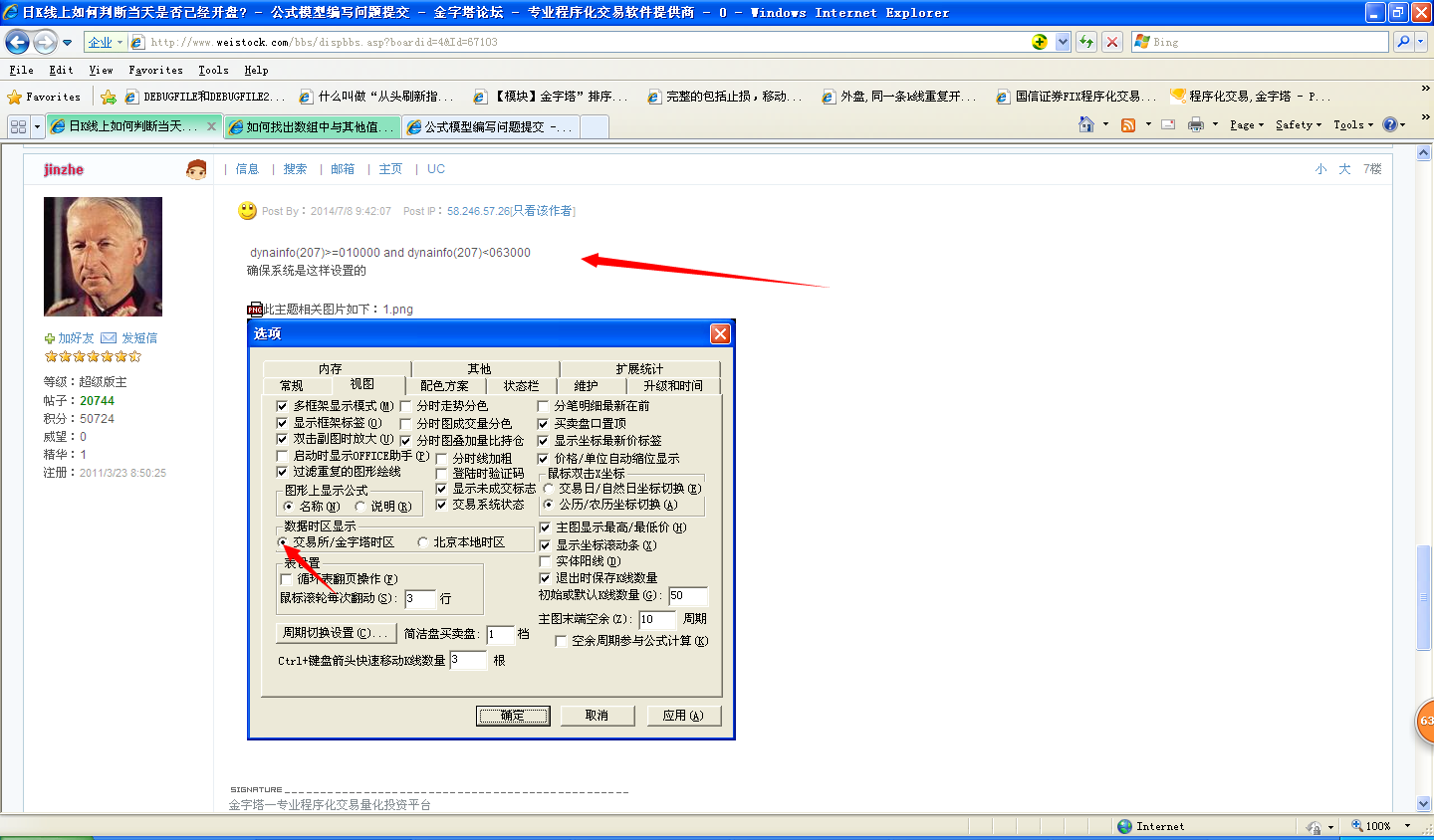Select the 配色方案 tab in dialog
Viewport: 1434px width, 840px height.
pyautogui.click(x=444, y=386)
